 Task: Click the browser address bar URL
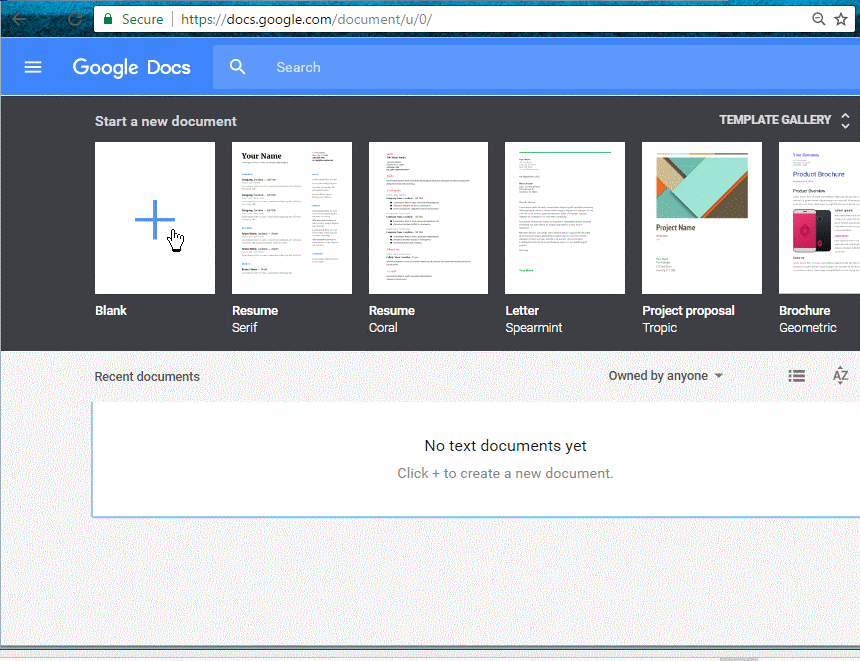pos(306,19)
